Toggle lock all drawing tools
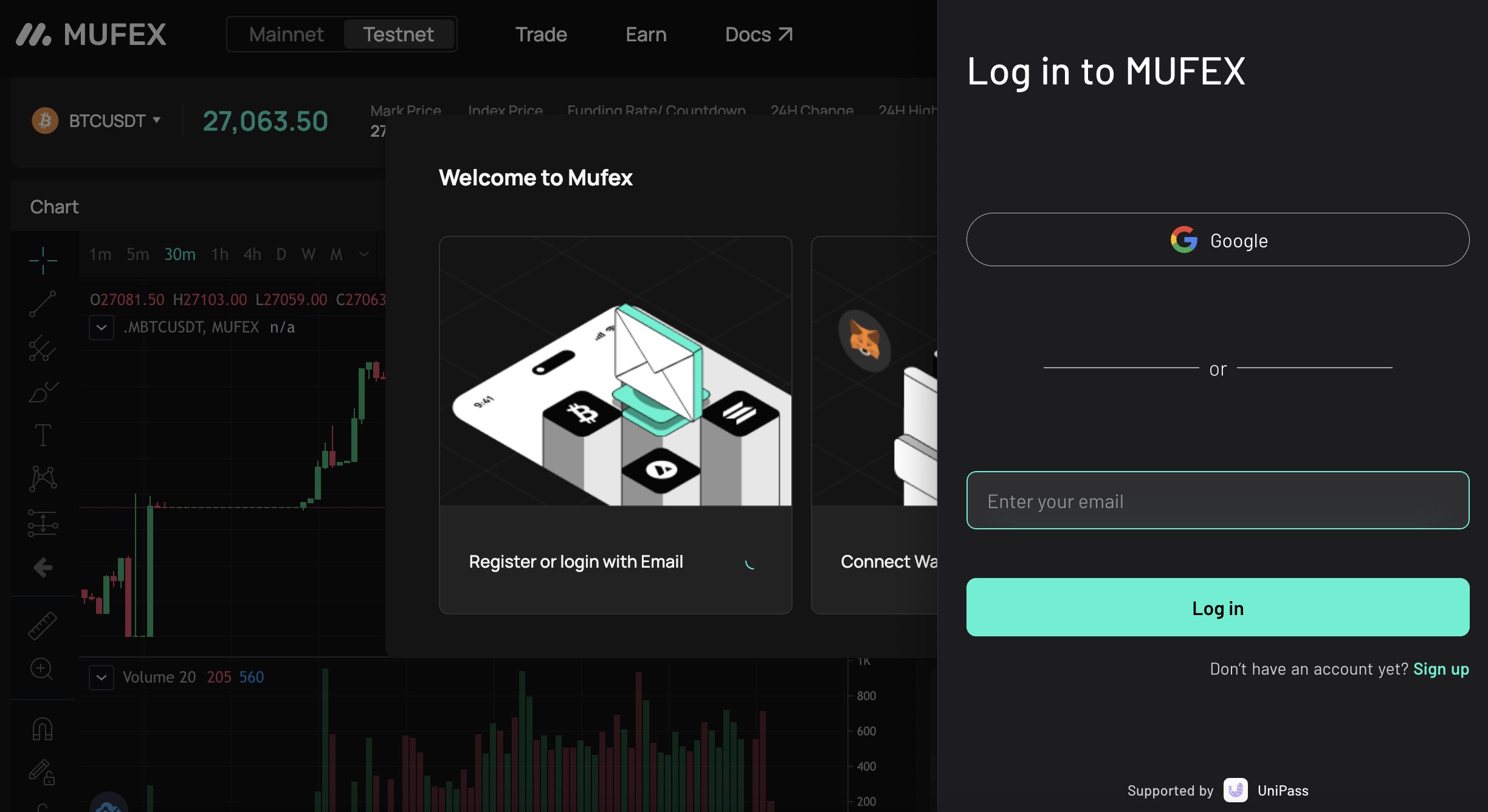 43,772
